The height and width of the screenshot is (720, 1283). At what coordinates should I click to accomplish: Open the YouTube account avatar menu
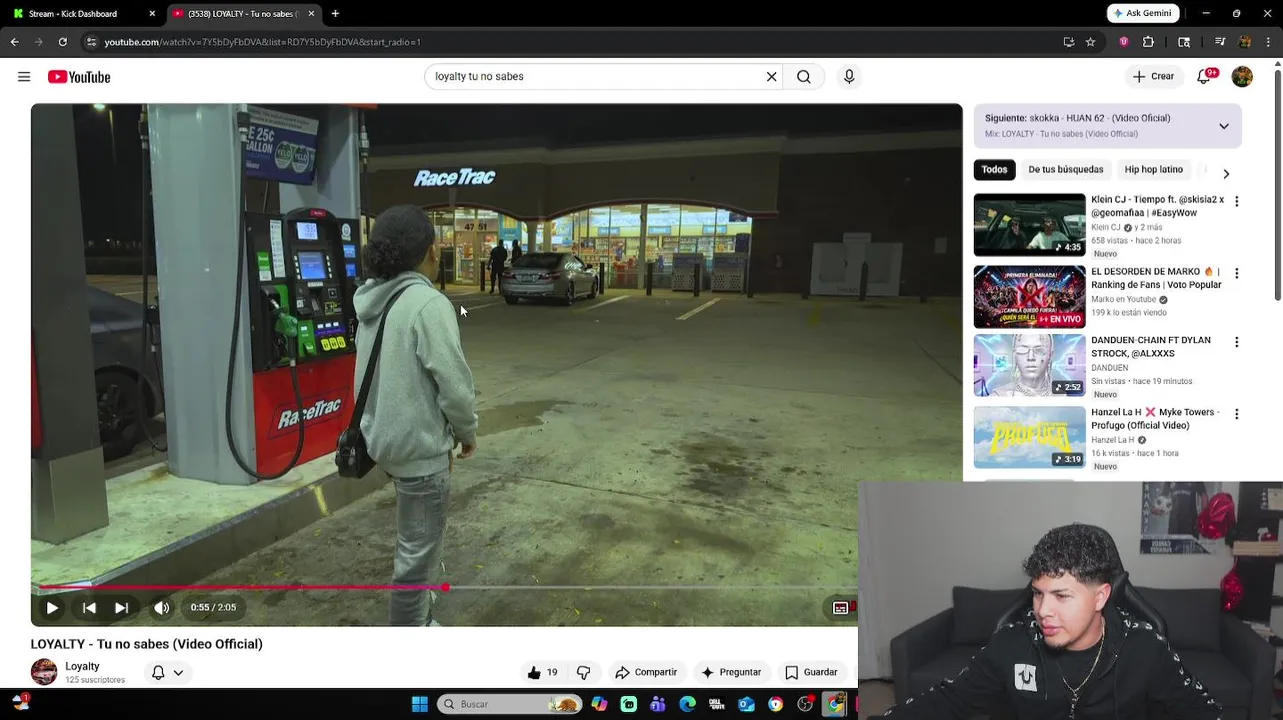1242,77
